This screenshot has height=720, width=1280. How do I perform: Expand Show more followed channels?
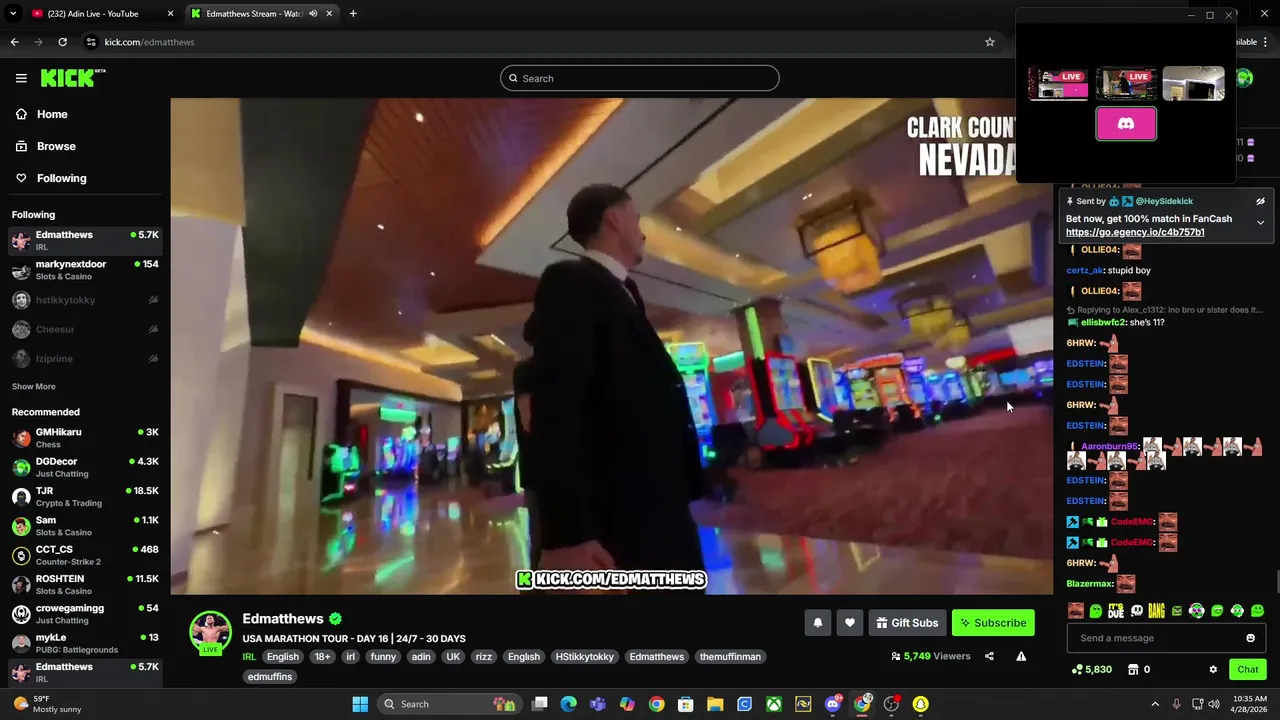coord(34,386)
